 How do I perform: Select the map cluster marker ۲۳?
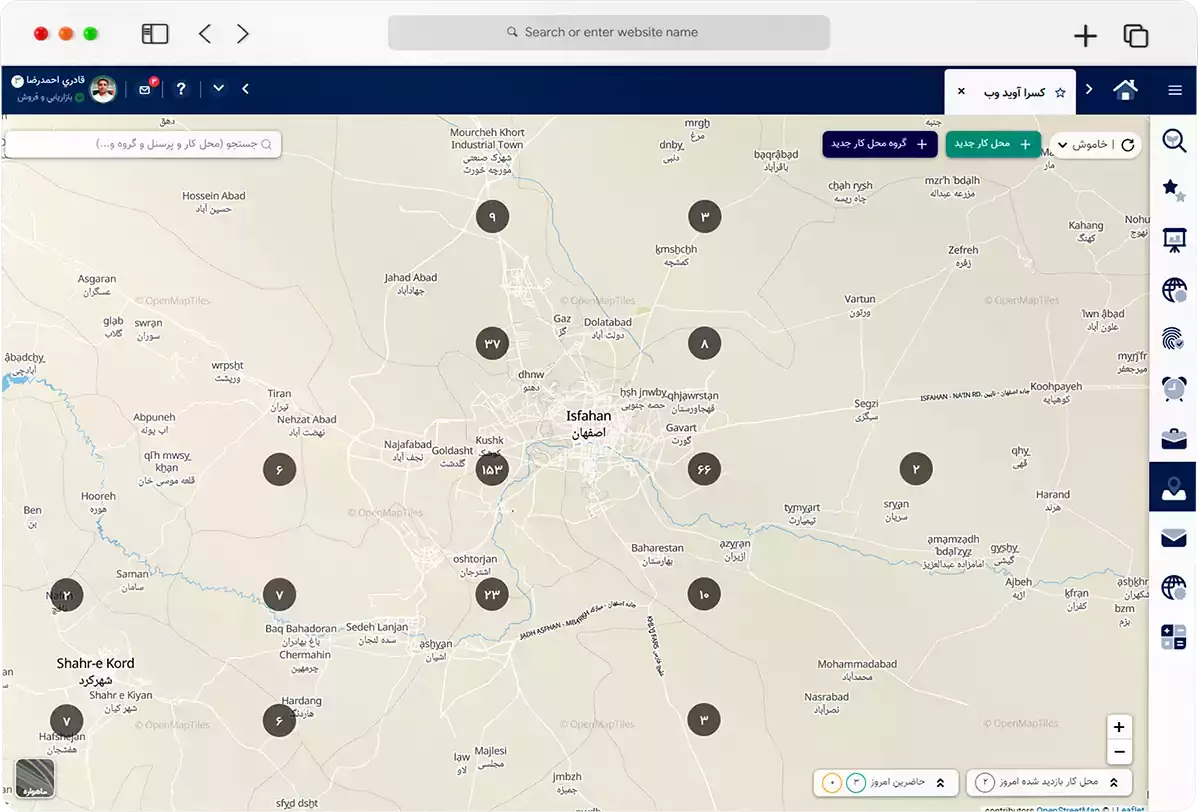(492, 595)
